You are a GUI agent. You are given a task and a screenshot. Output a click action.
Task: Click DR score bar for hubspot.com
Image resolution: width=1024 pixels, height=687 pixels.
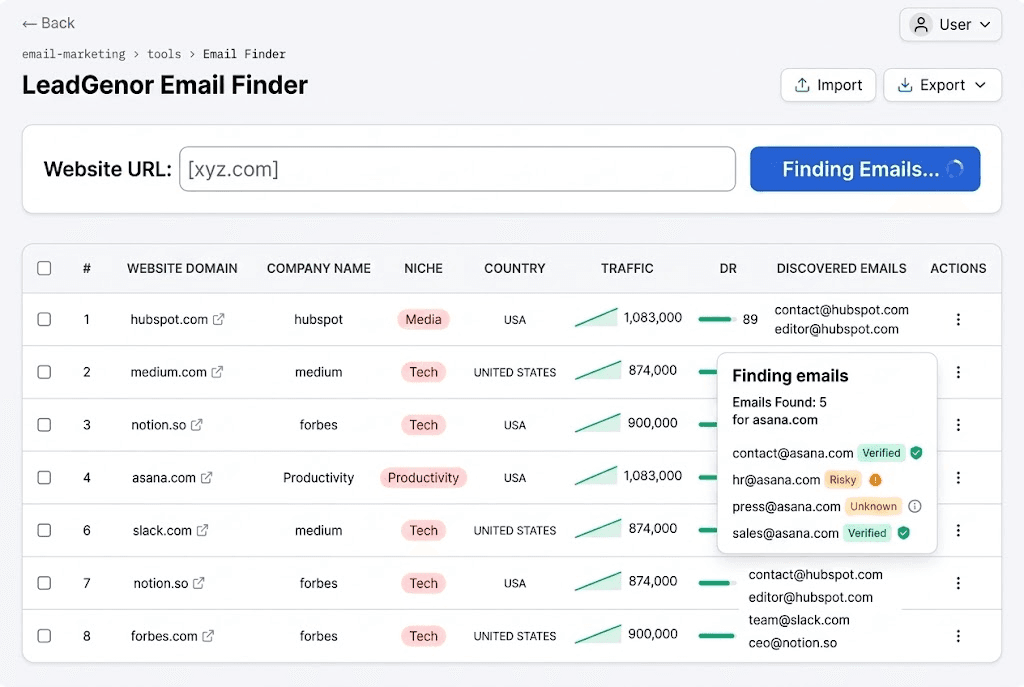pos(717,319)
